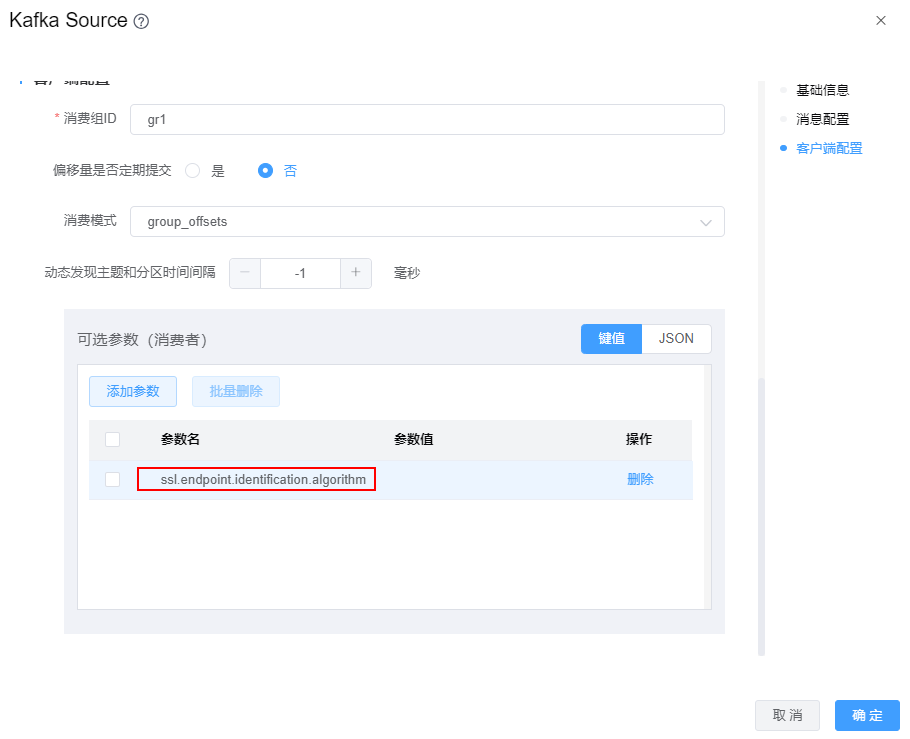Select 是 for periodic offset commit
This screenshot has height=739, width=910.
tap(193, 171)
